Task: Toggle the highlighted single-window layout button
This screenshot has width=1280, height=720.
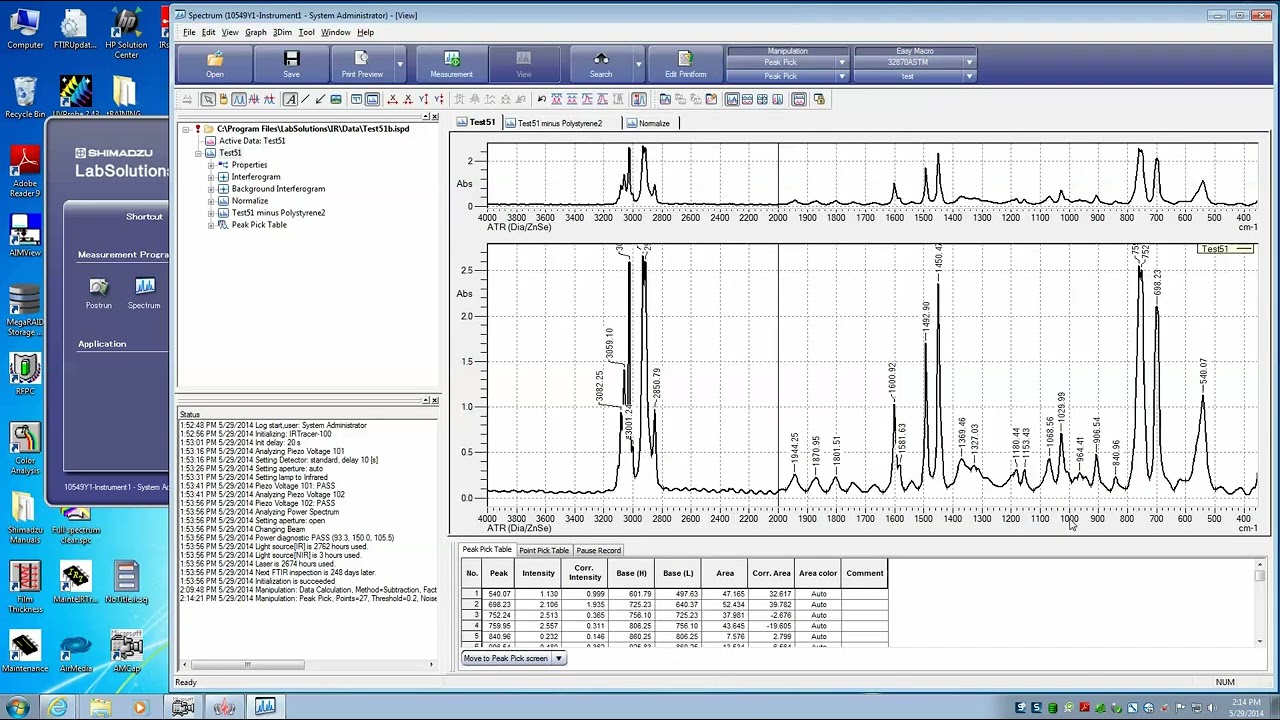Action: click(x=732, y=99)
